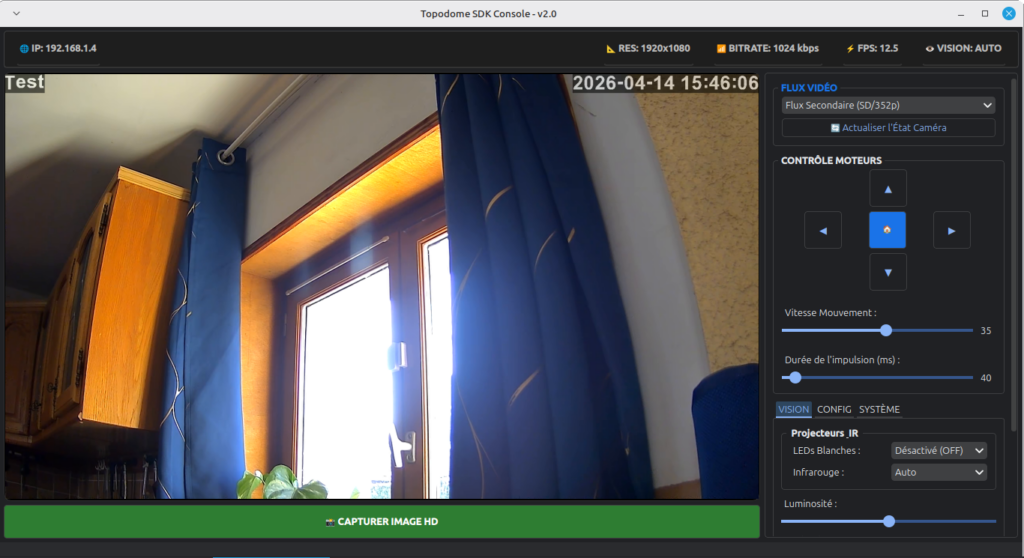Select the VISION tab
Viewport: 1024px width, 558px height.
(794, 409)
